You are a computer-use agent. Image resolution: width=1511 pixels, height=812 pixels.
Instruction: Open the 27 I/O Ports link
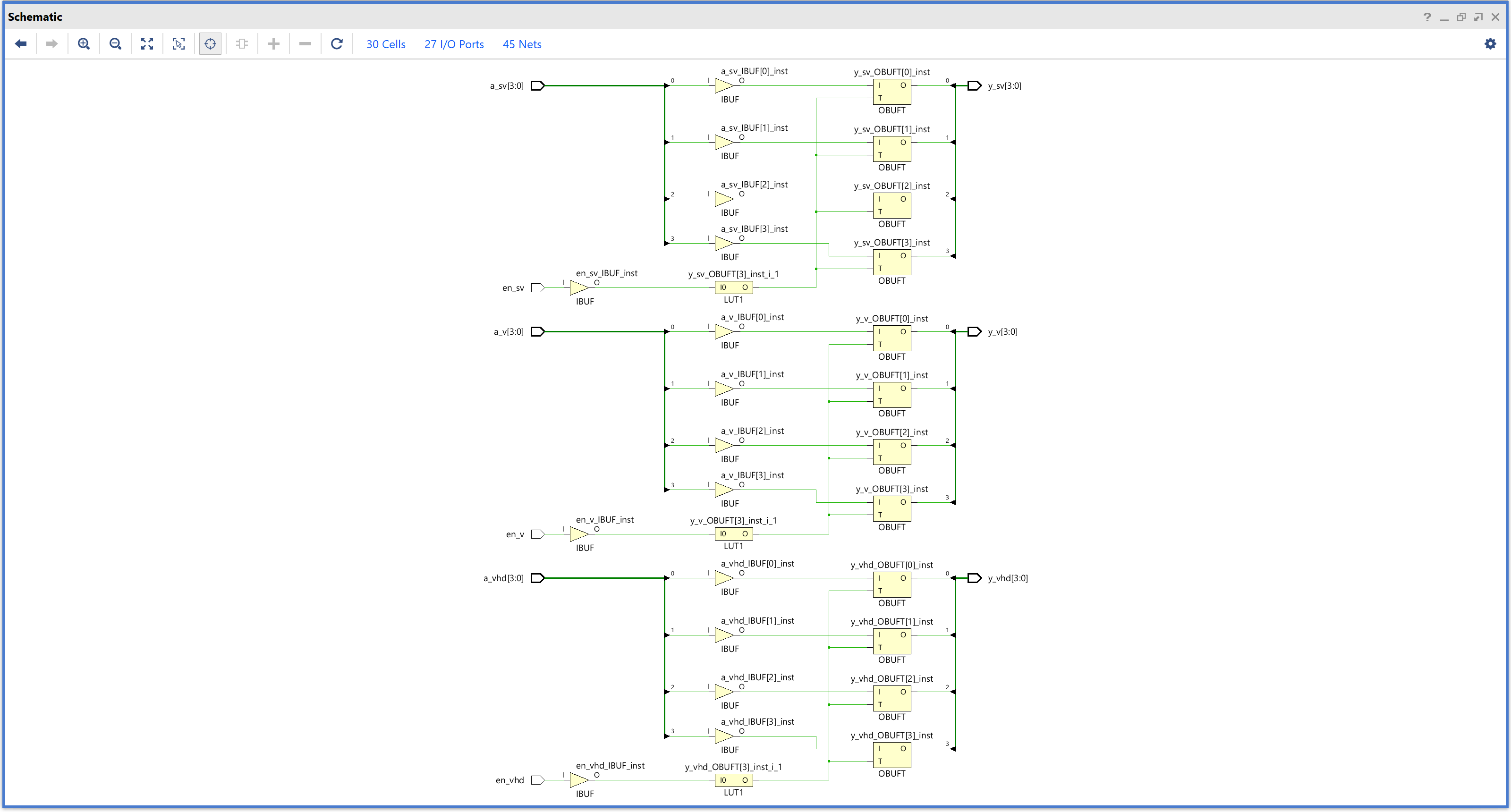(x=453, y=44)
